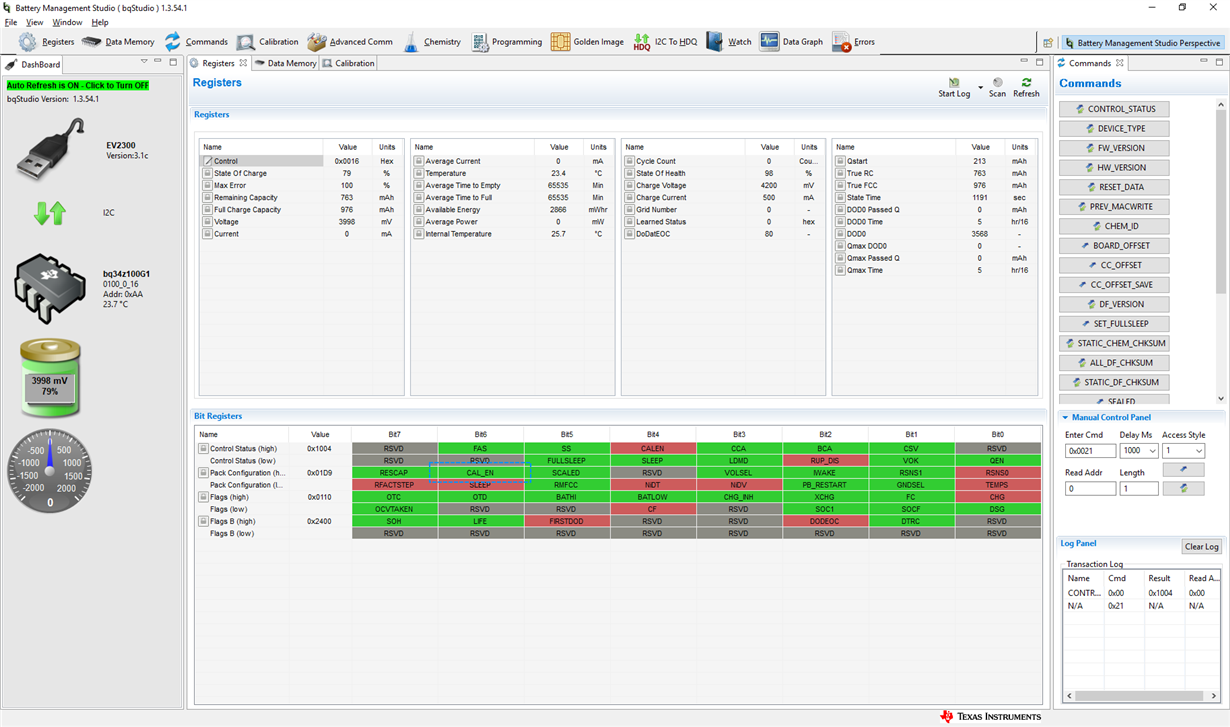The height and width of the screenshot is (727, 1230).
Task: Click the manual write command icon button
Action: tap(1184, 469)
